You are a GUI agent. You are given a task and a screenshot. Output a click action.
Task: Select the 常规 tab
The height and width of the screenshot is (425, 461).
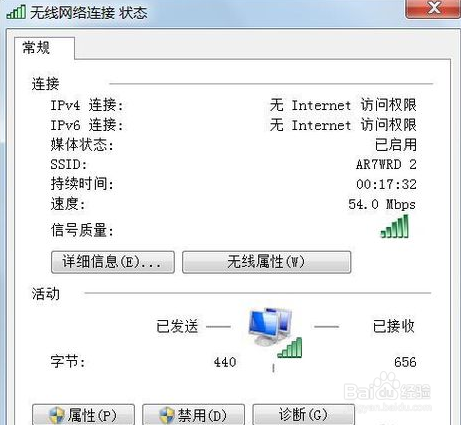coord(36,47)
